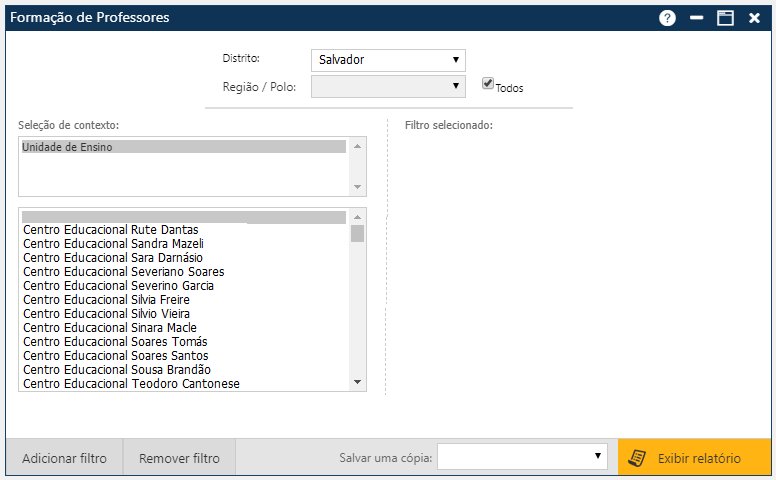Click the school list scrollbar thumb
The height and width of the screenshot is (480, 776).
(x=357, y=234)
